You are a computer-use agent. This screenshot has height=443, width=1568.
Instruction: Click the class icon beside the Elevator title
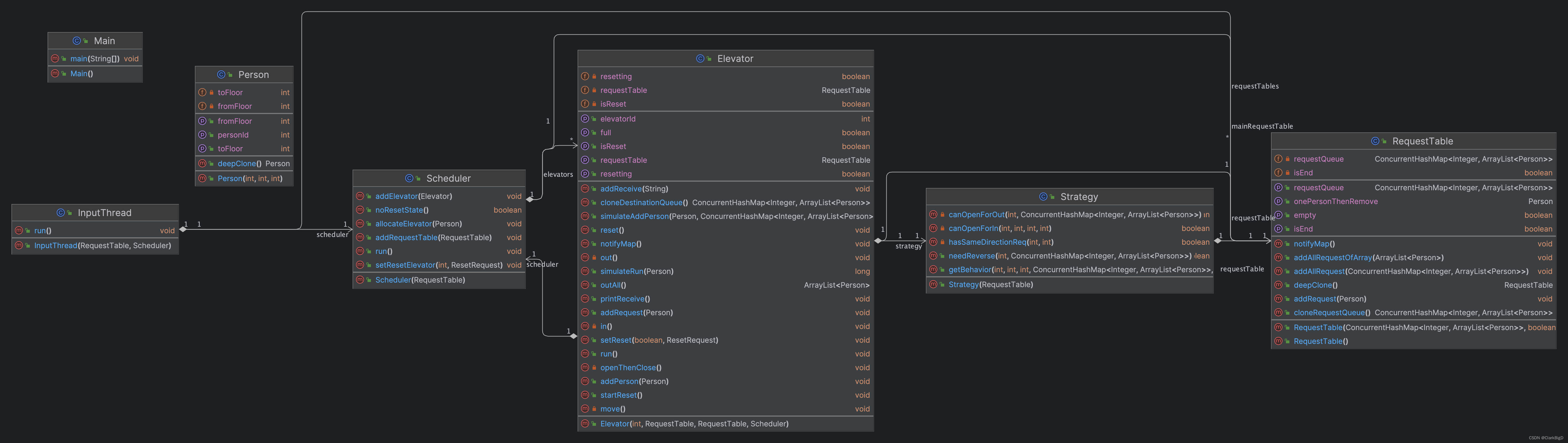[701, 59]
